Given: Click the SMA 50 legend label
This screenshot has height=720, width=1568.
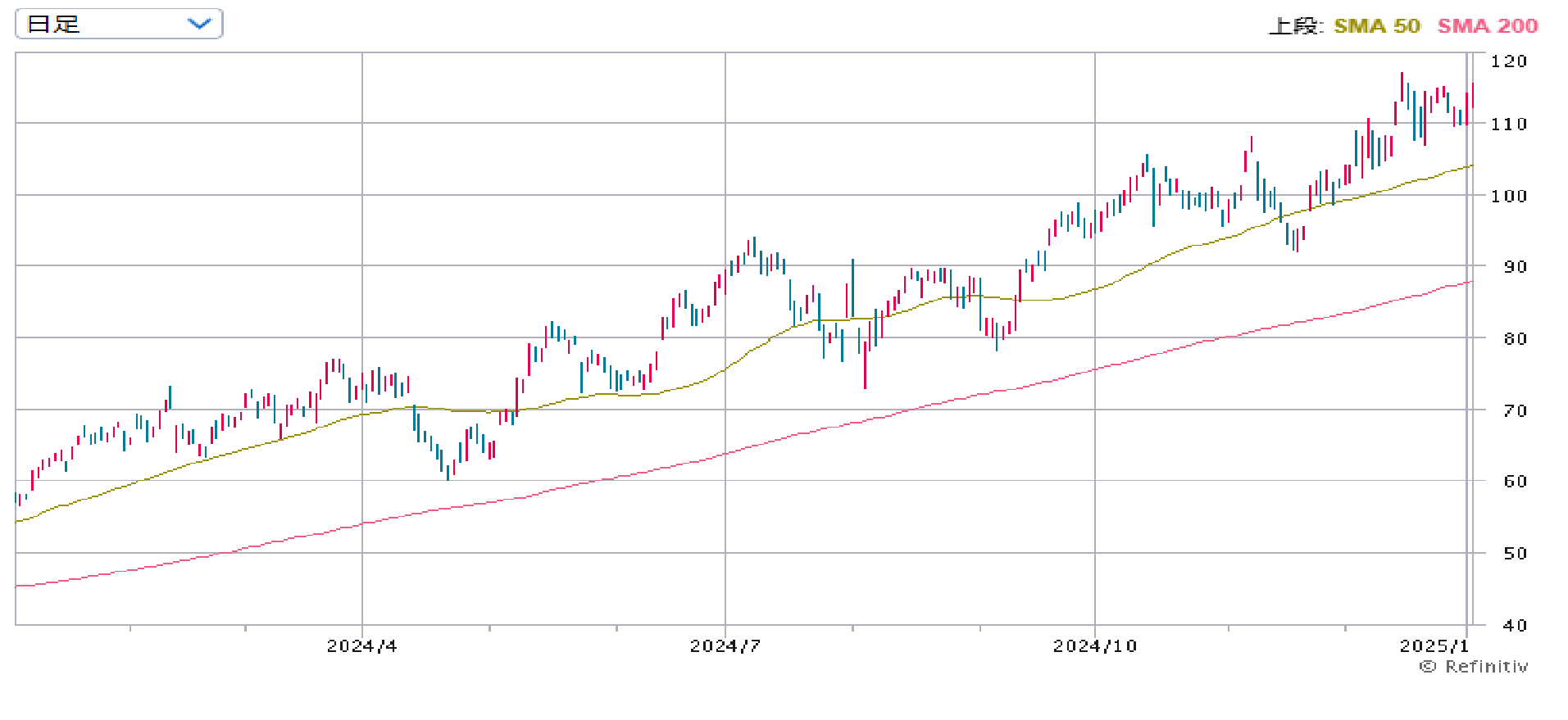Looking at the screenshot, I should (1376, 26).
